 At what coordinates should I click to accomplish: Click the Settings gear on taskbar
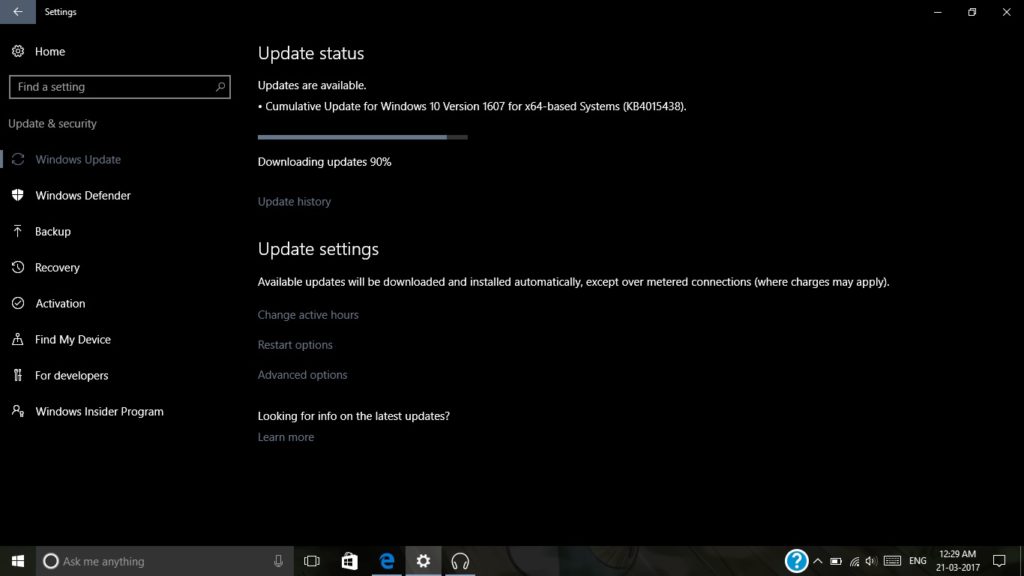[x=423, y=561]
